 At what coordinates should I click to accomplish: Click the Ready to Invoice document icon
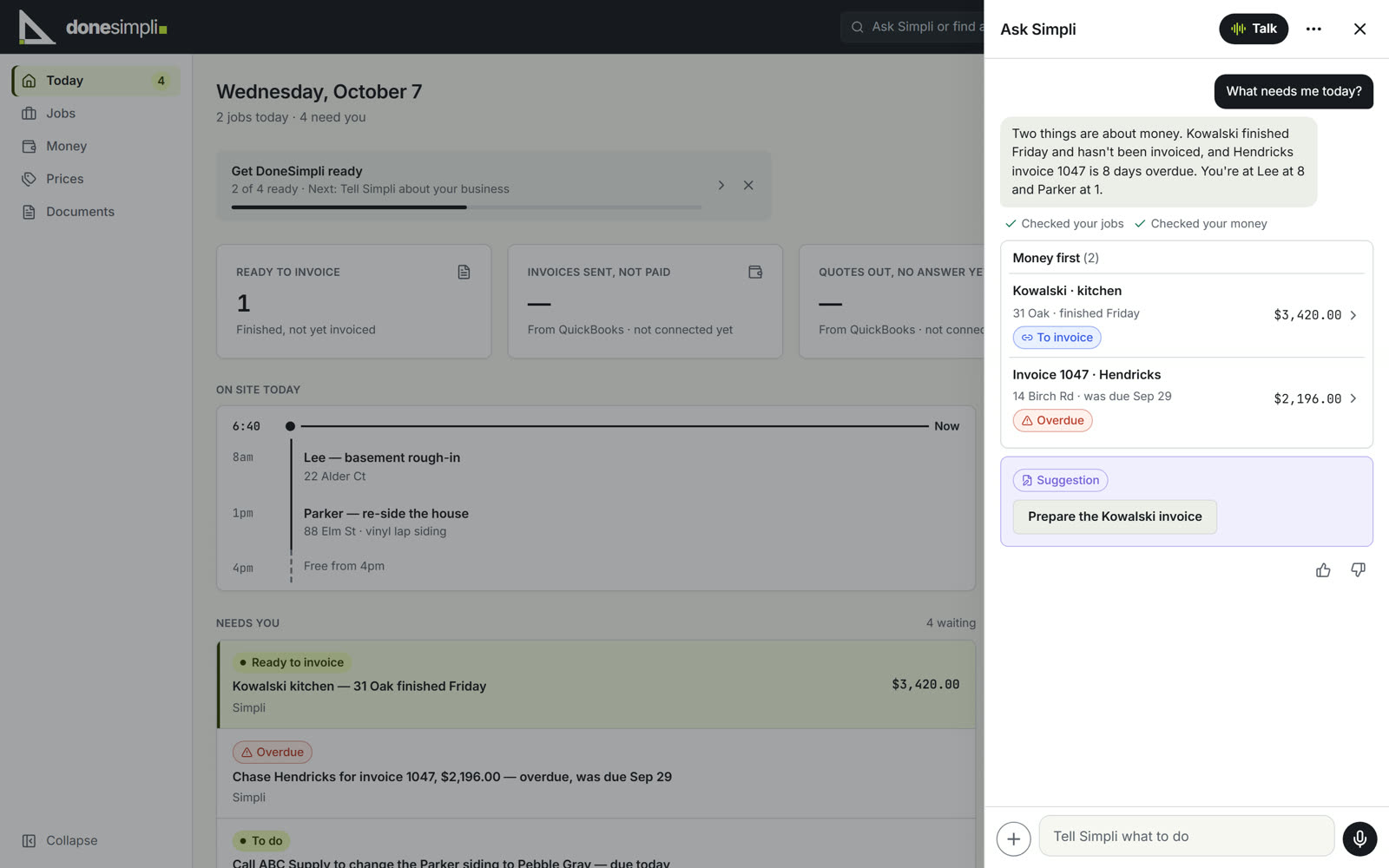tap(464, 273)
